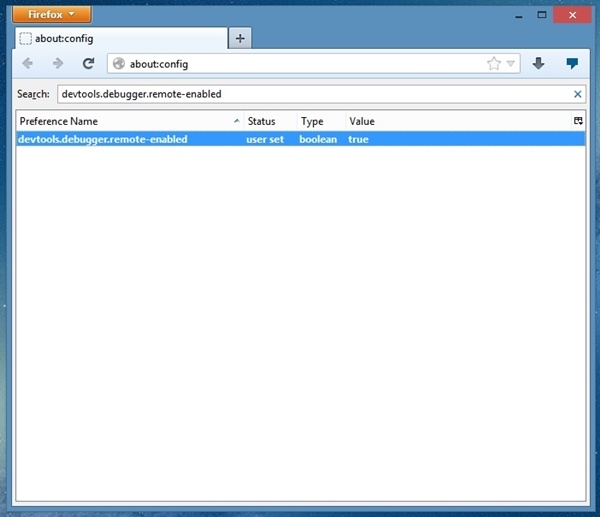This screenshot has width=600, height=517.
Task: Open a new tab with plus button
Action: (240, 38)
